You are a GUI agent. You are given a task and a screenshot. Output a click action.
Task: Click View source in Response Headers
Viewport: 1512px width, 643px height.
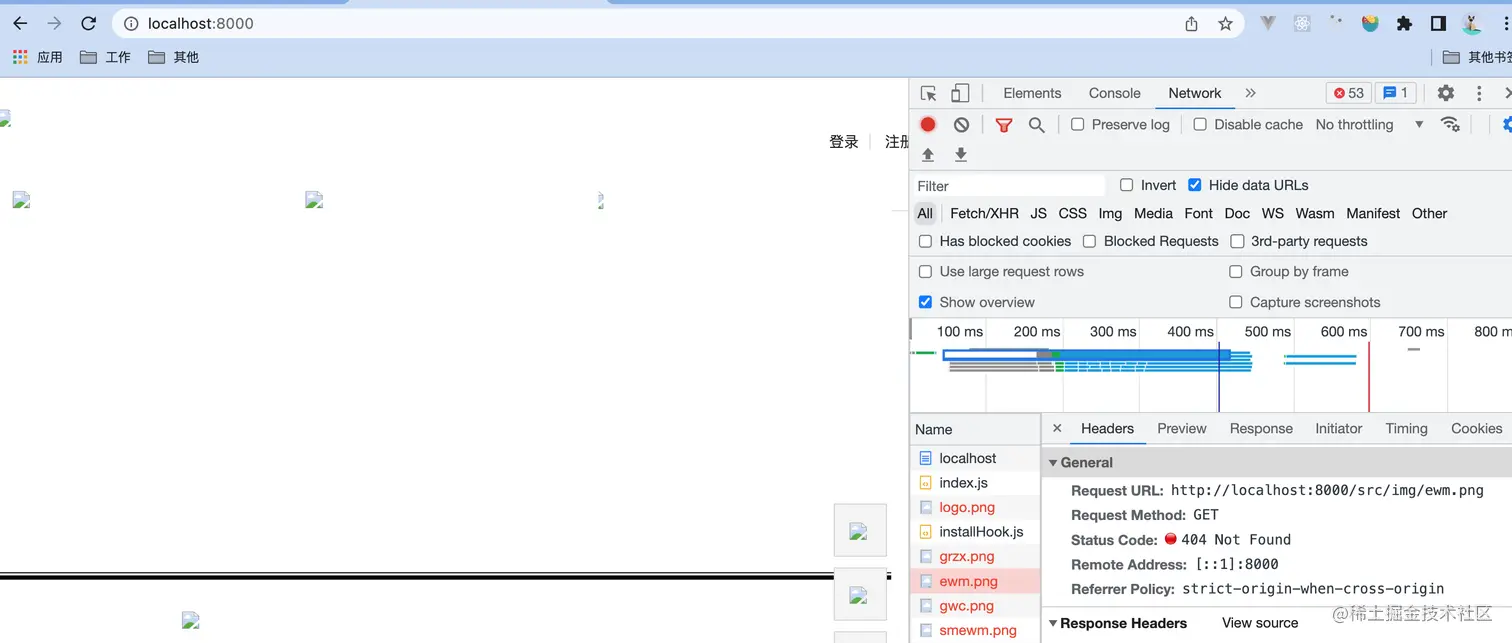pos(1260,623)
